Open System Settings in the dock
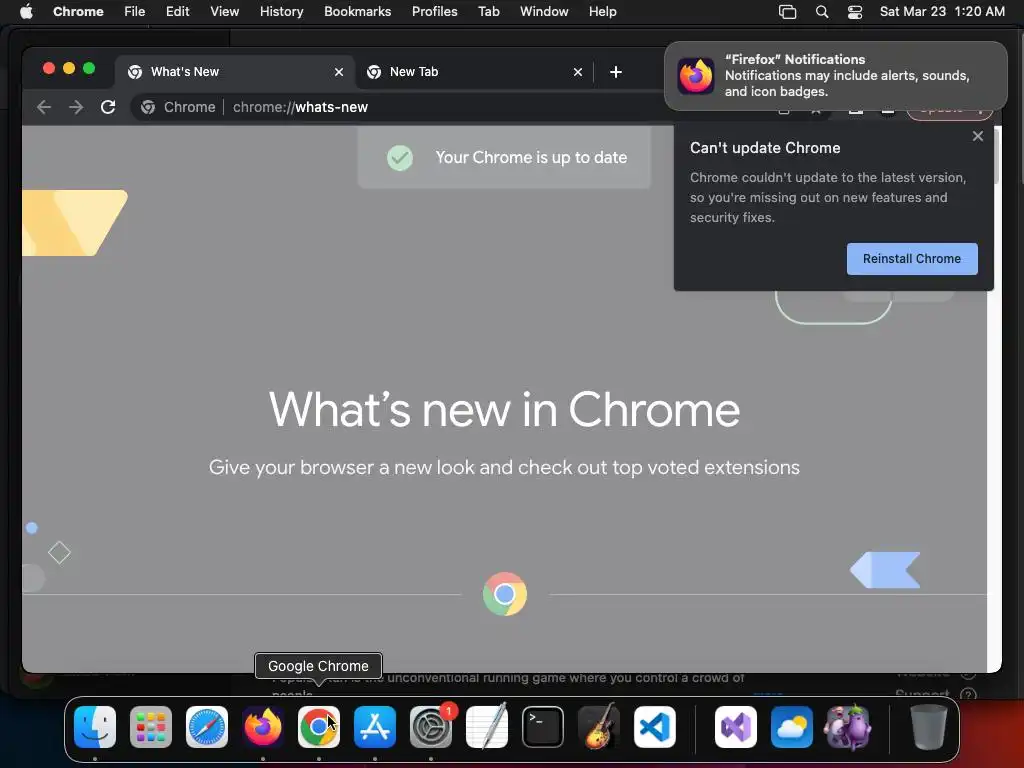The width and height of the screenshot is (1024, 768). tap(431, 727)
